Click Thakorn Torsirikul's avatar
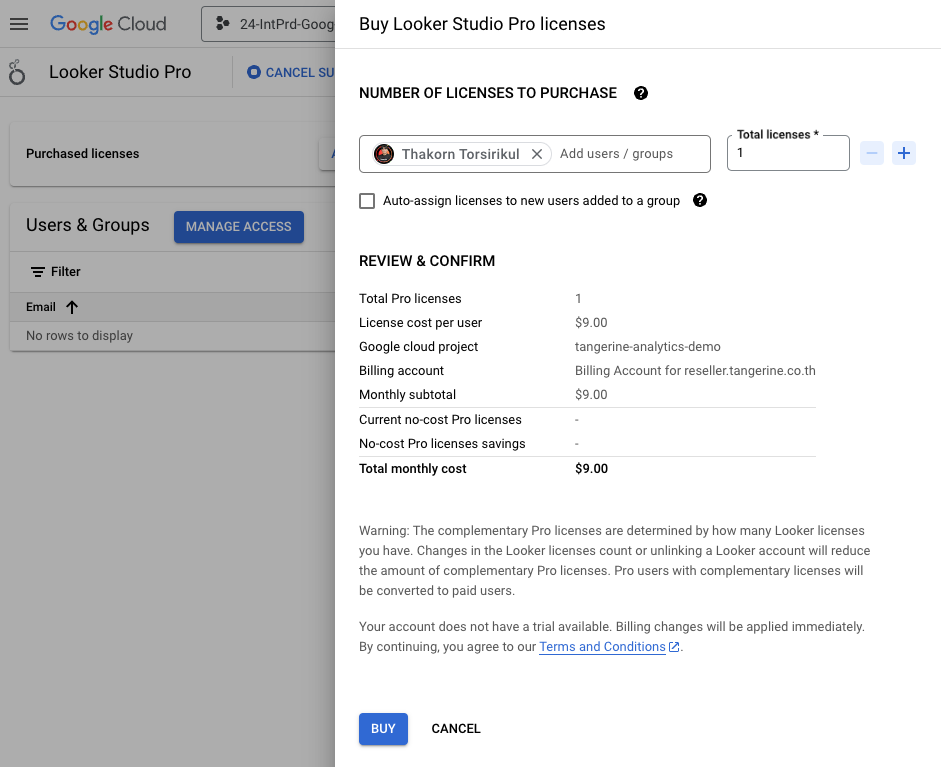Viewport: 941px width, 767px height. pos(384,154)
